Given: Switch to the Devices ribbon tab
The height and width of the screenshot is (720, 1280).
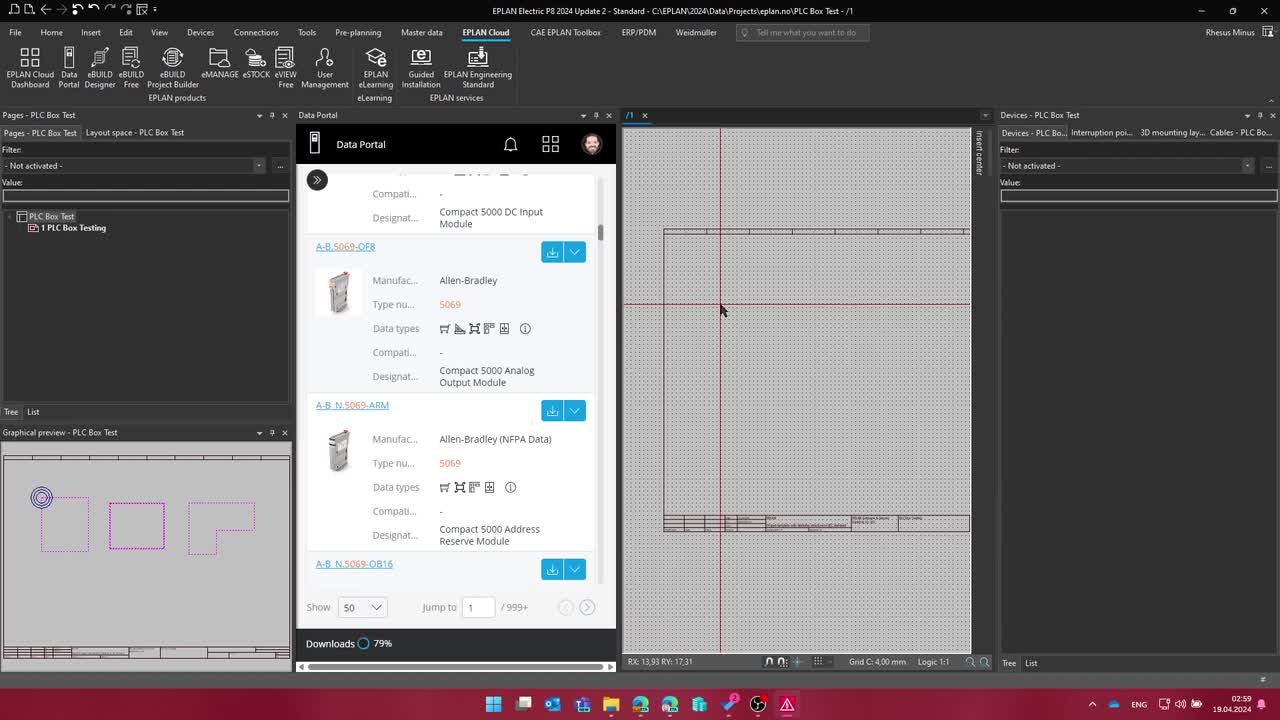Looking at the screenshot, I should 200,32.
